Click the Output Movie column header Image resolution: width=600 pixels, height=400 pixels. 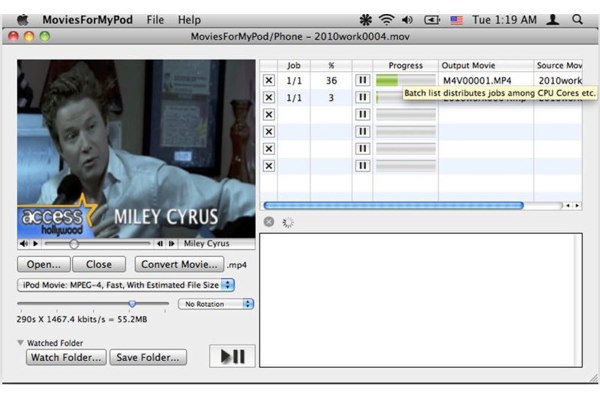(x=486, y=65)
